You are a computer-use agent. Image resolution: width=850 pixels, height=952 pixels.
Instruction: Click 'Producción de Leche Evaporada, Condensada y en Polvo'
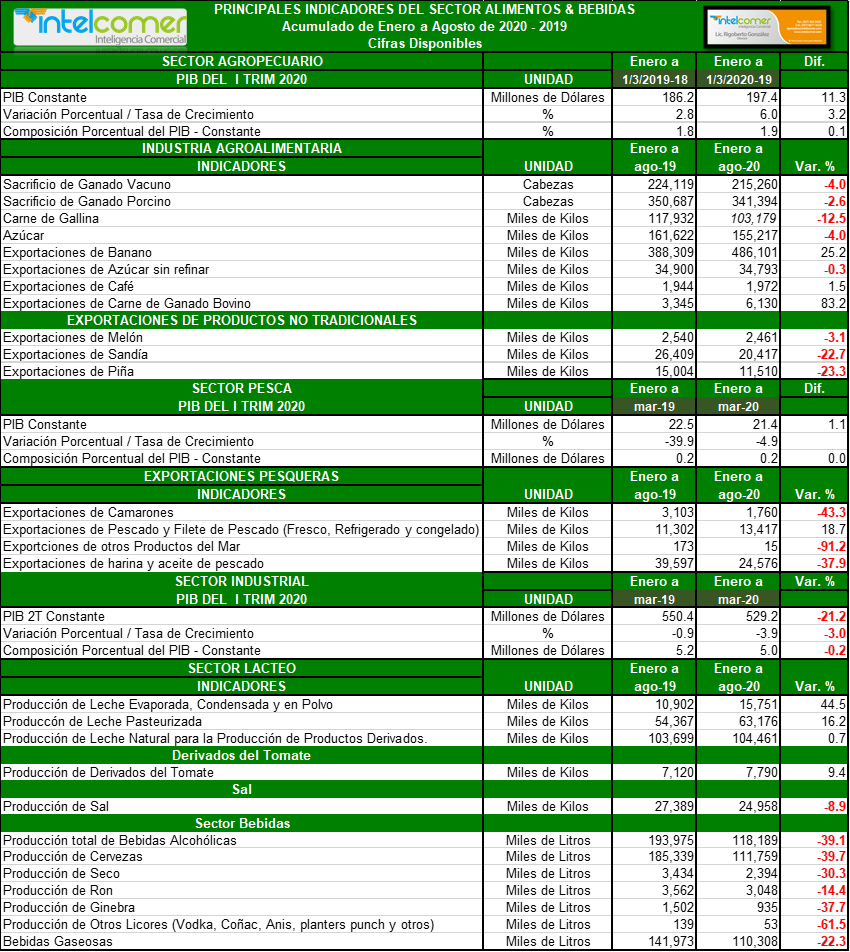pyautogui.click(x=168, y=704)
